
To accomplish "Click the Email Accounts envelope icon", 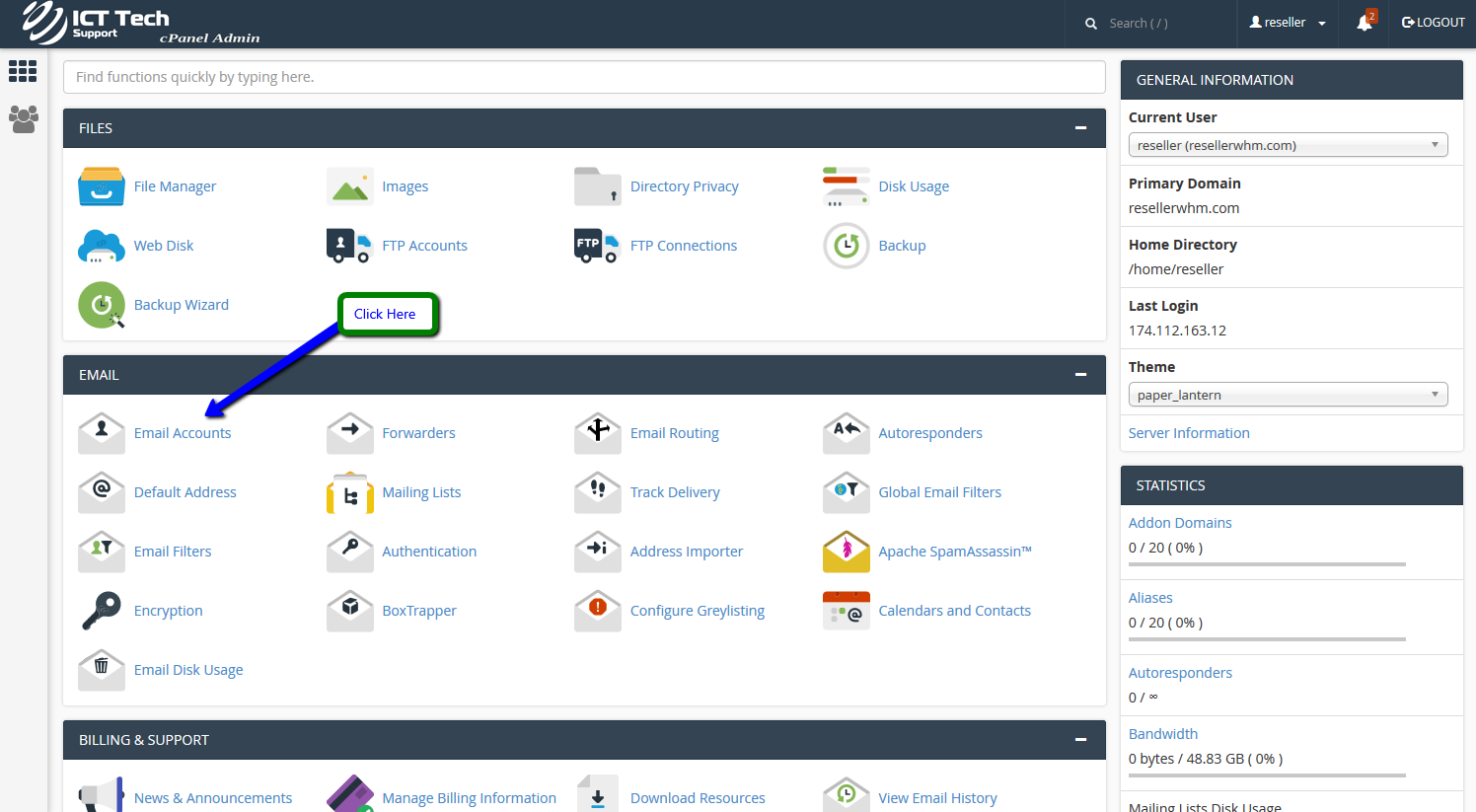I will point(102,433).
